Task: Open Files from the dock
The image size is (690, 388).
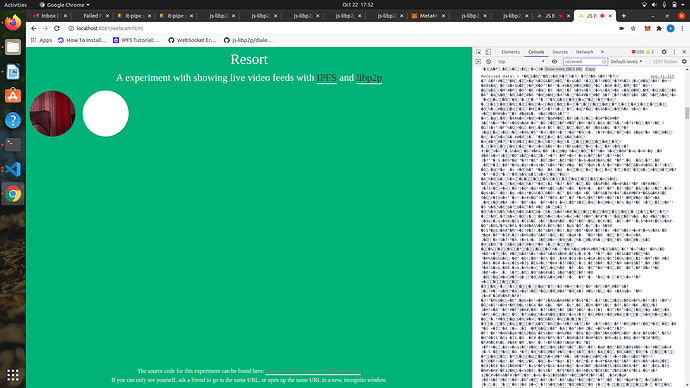Action: tap(13, 47)
